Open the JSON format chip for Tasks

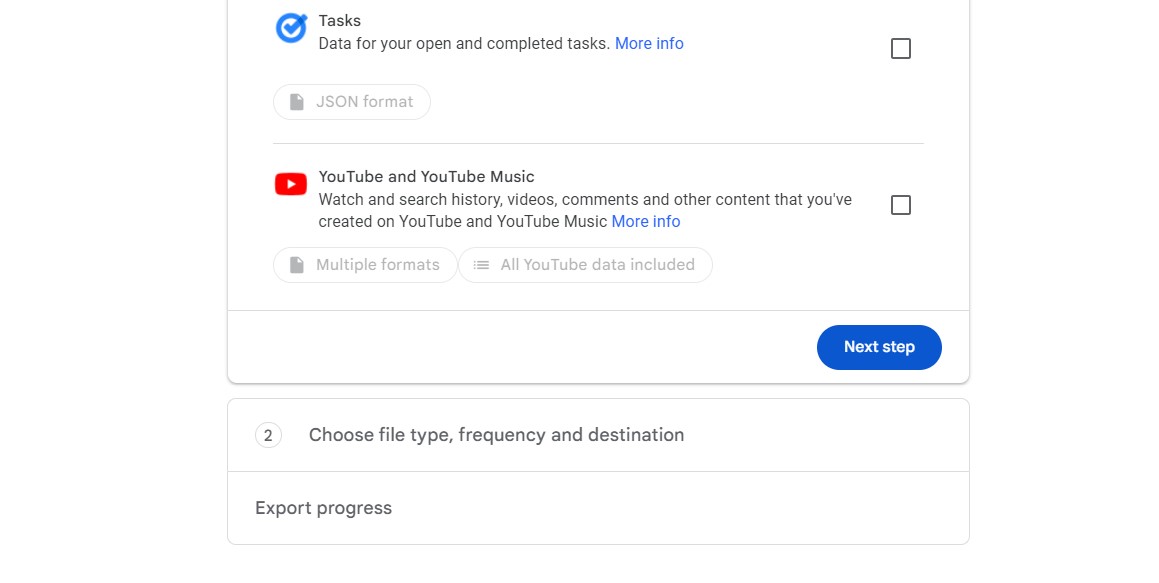[352, 102]
